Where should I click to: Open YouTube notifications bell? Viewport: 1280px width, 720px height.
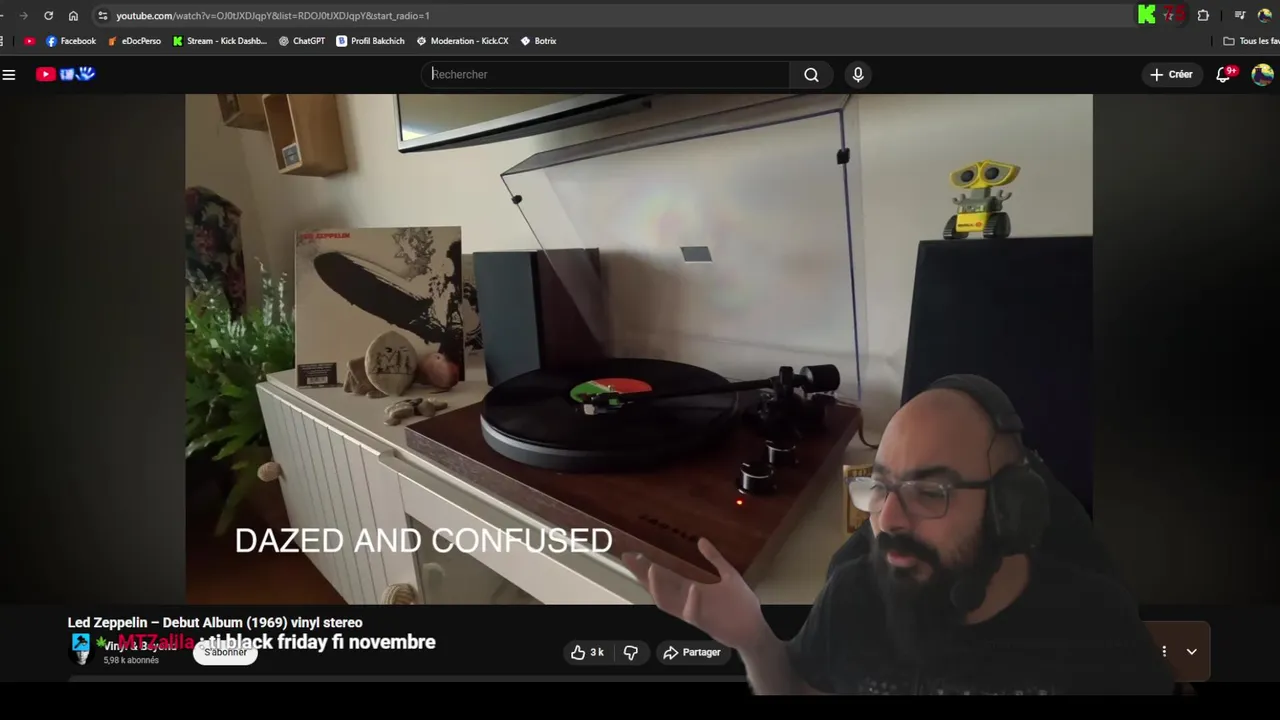pos(1223,74)
